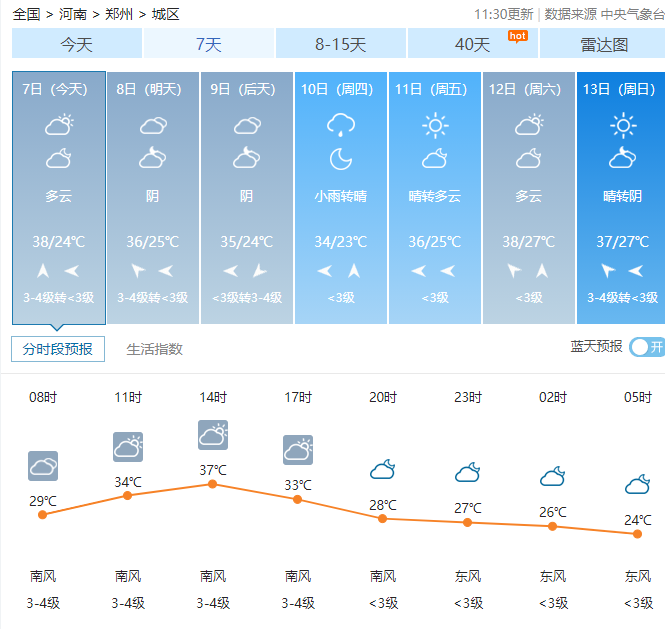Image resolution: width=665 pixels, height=629 pixels.
Task: Select the 分时段预报 tab
Action: click(58, 349)
